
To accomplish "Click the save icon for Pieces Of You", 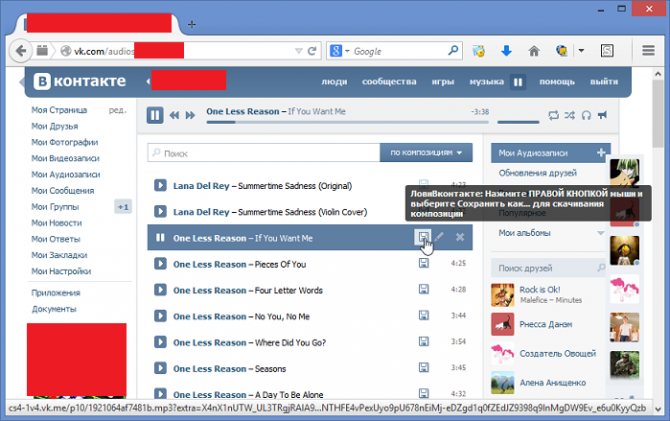I will (x=423, y=263).
